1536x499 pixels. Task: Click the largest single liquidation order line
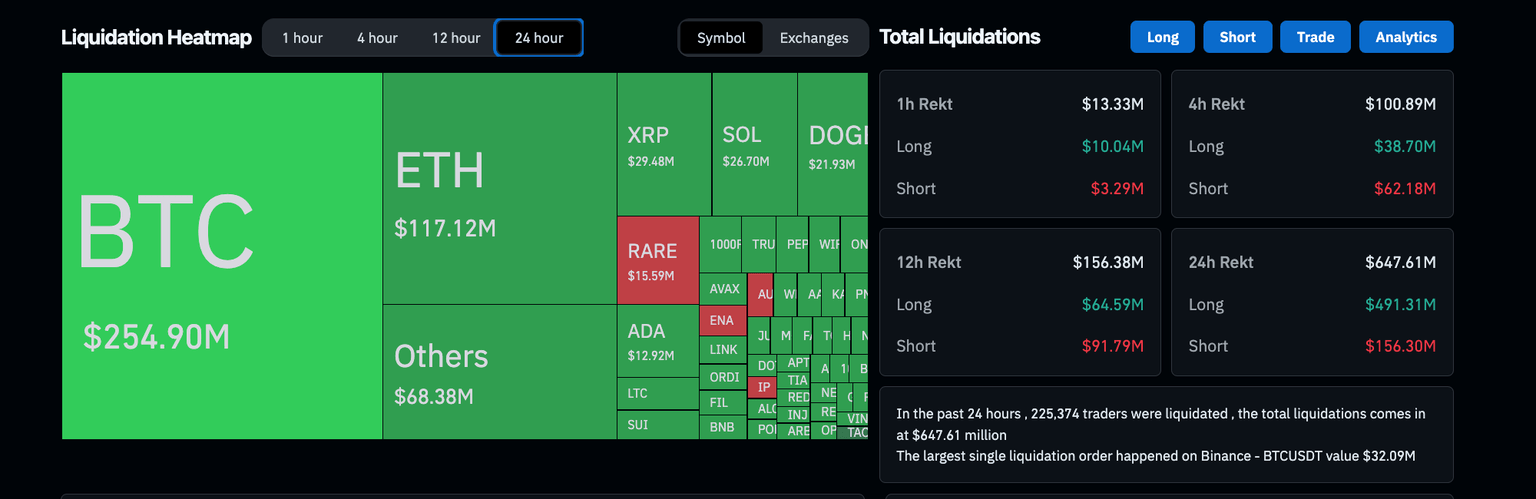click(1156, 456)
